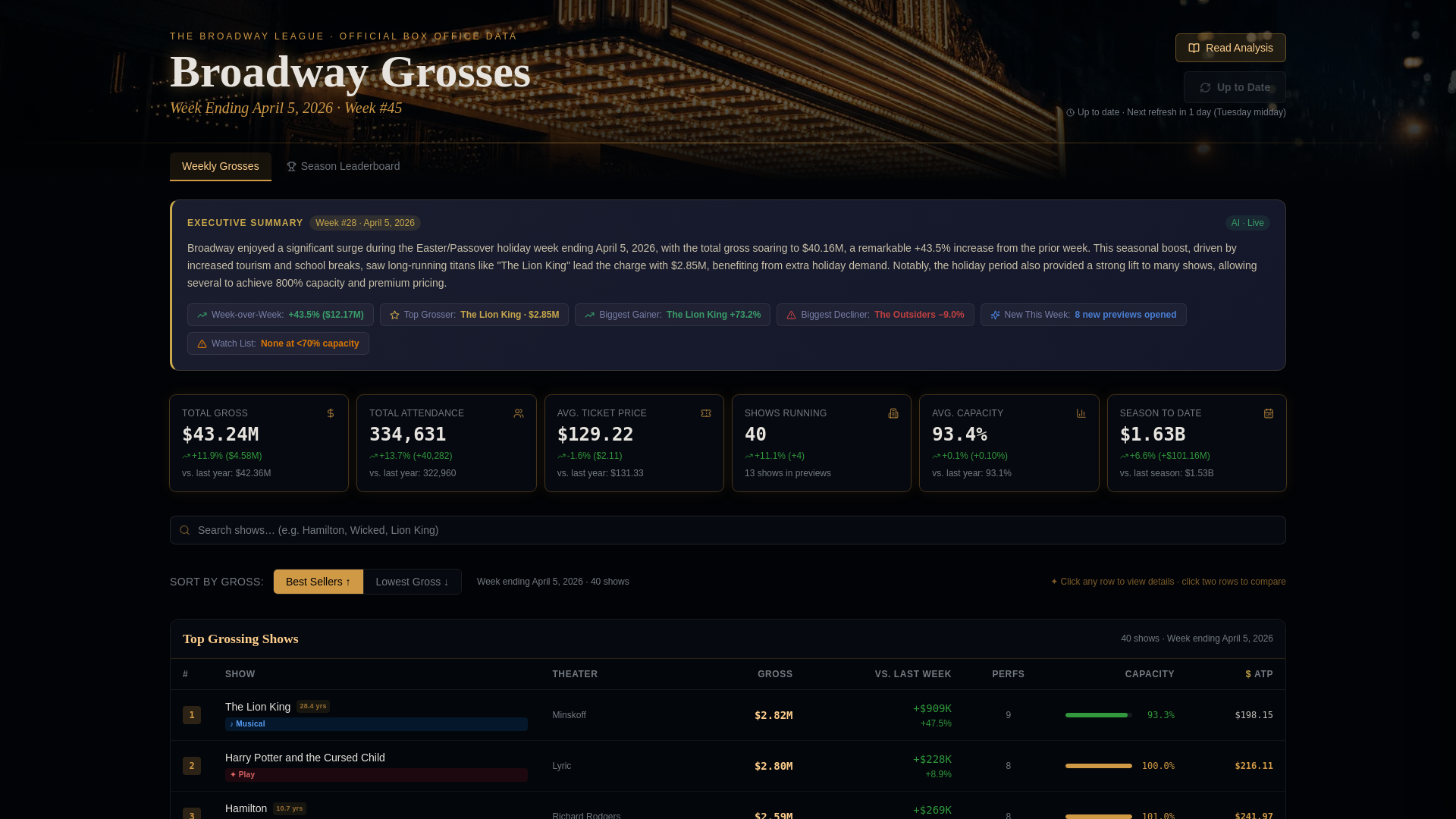Click the trend icon in the Week-over-Week chip
This screenshot has width=1456, height=819.
tap(202, 315)
